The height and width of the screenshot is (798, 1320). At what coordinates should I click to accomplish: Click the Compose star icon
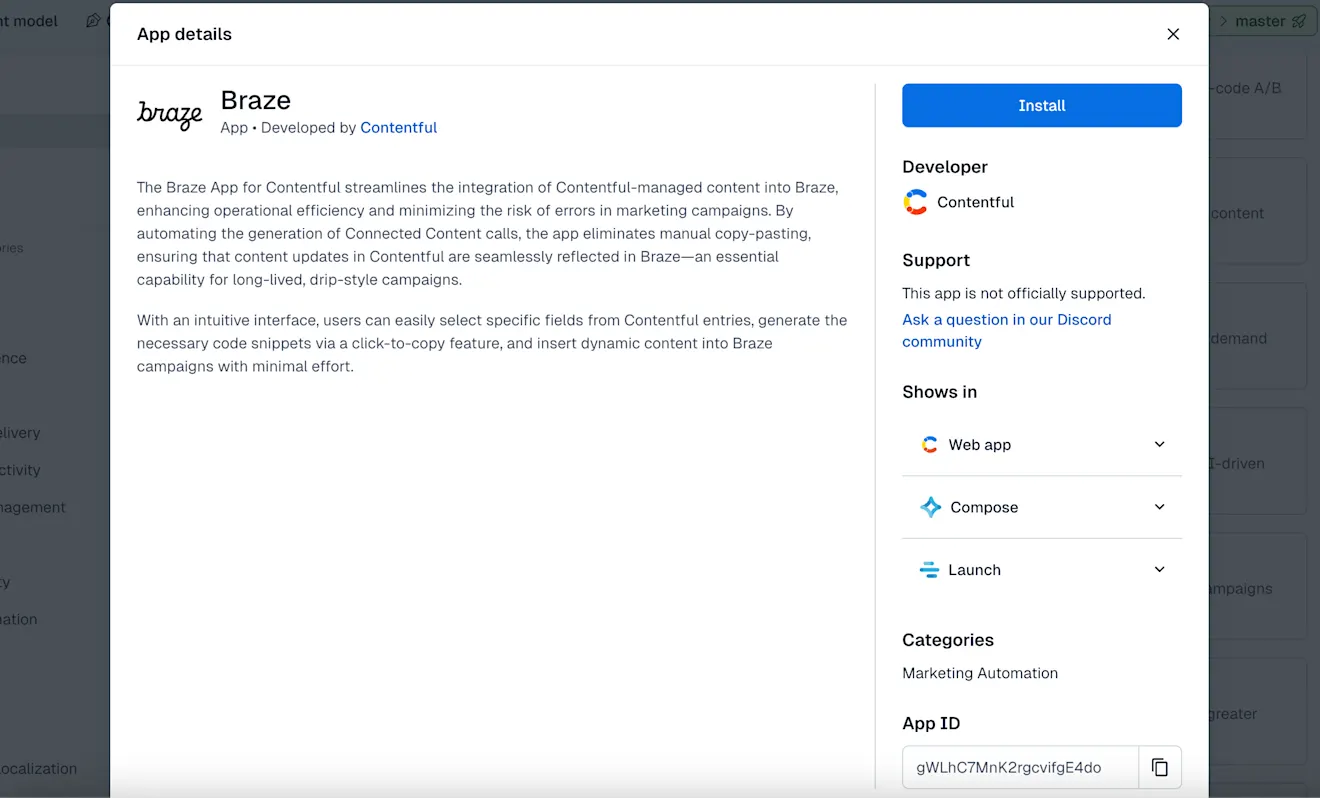pos(930,507)
